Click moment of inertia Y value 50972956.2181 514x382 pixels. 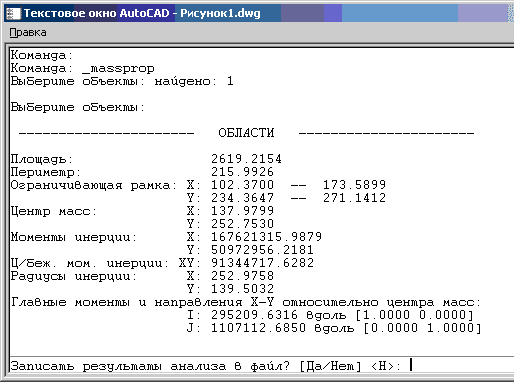pos(262,250)
